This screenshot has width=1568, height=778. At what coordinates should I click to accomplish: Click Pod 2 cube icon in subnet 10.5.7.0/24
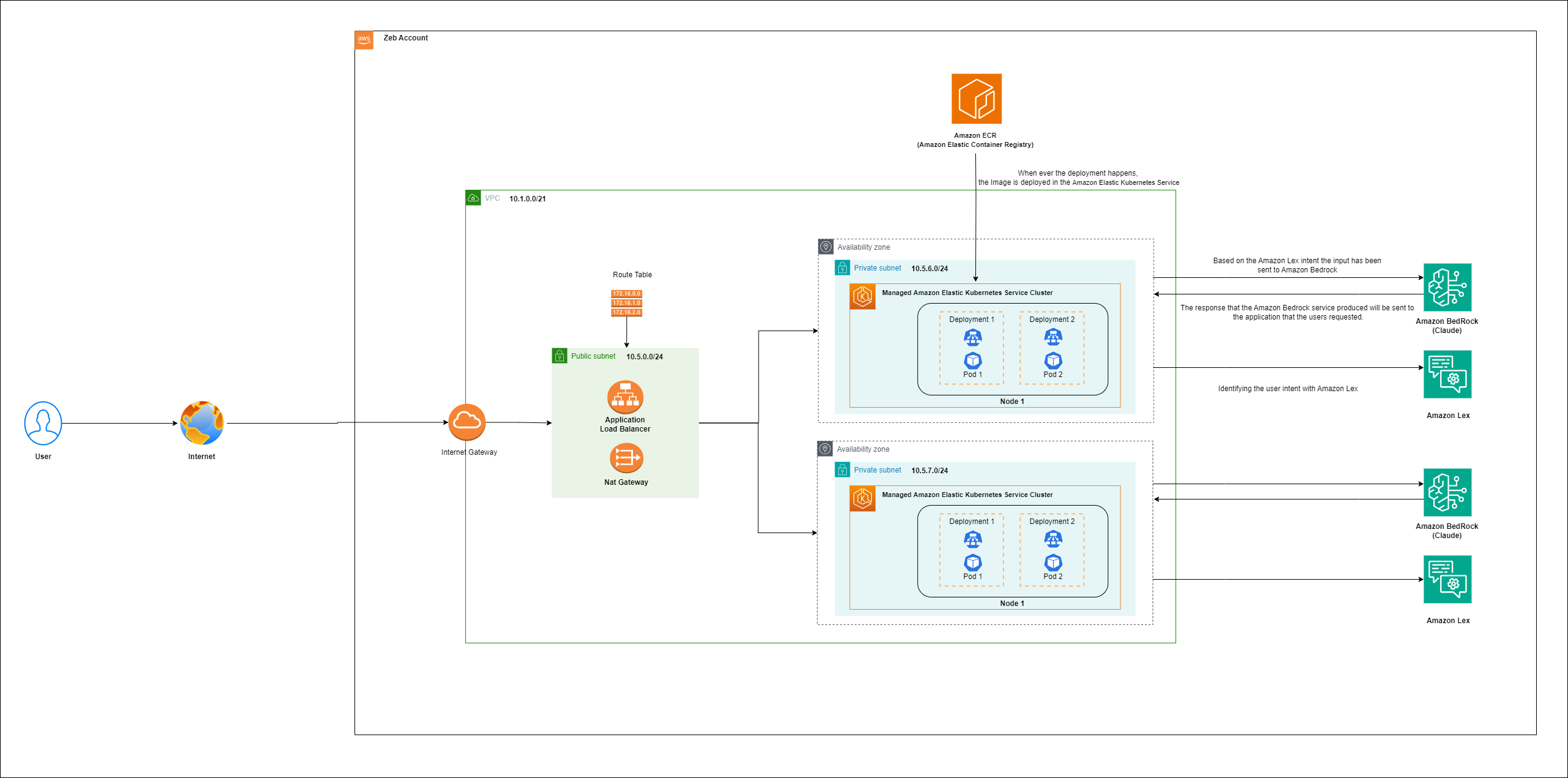coord(1053,563)
